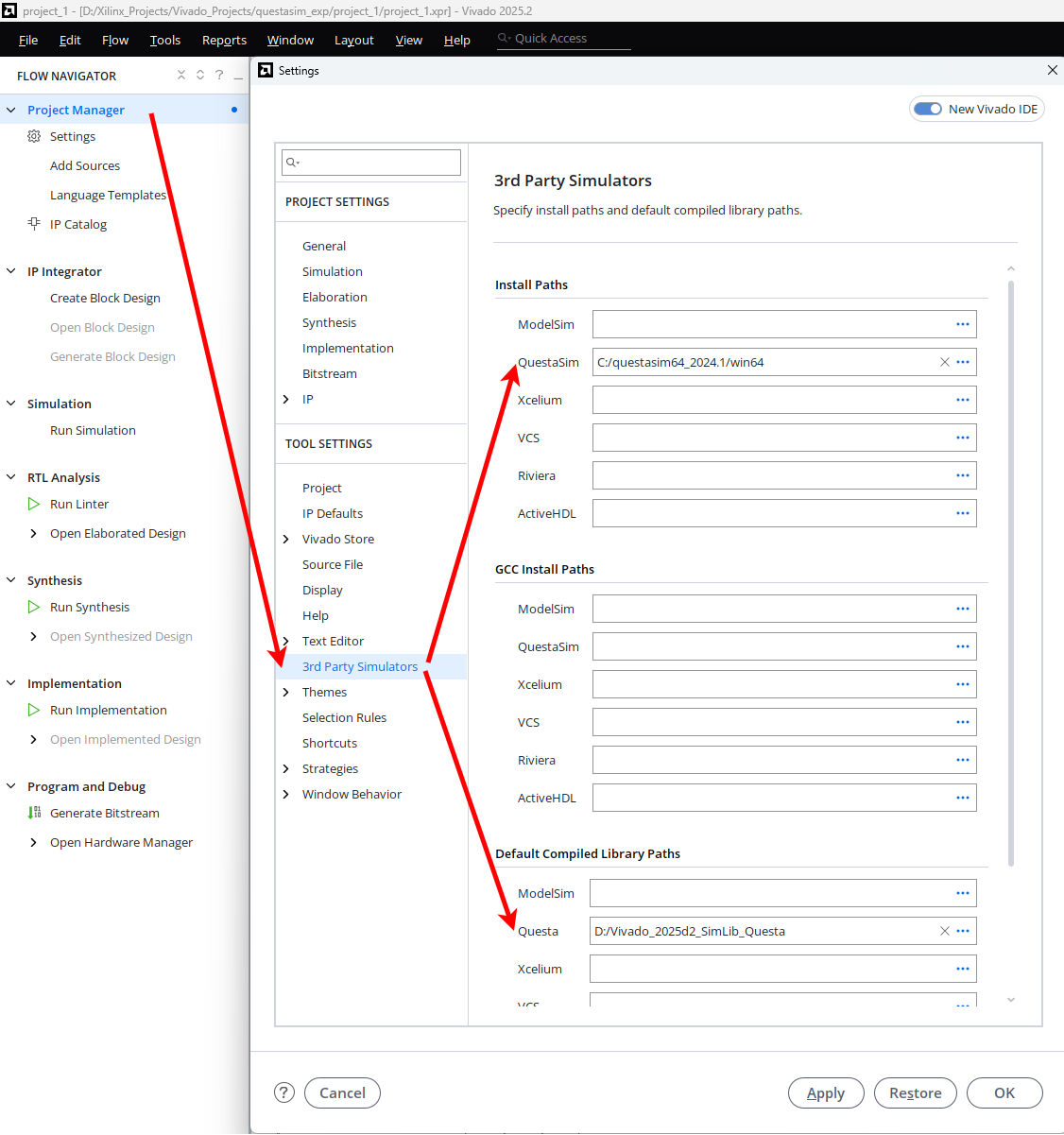
Task: Open the Flow menu
Action: pos(115,40)
